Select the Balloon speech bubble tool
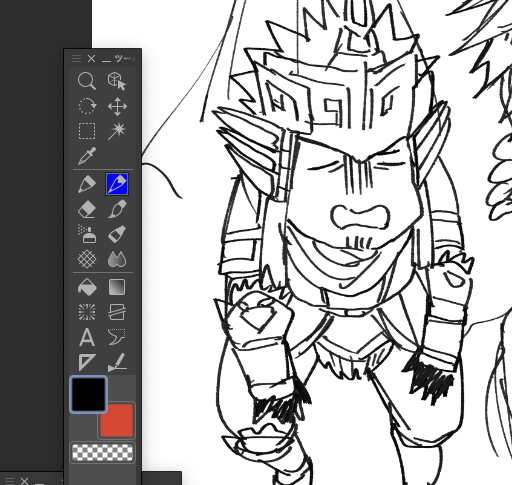 117,337
